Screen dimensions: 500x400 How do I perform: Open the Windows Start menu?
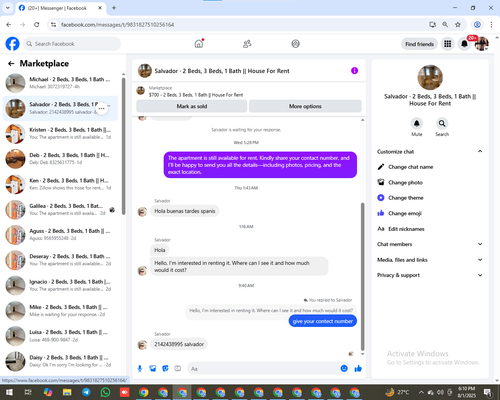pyautogui.click(x=9, y=392)
